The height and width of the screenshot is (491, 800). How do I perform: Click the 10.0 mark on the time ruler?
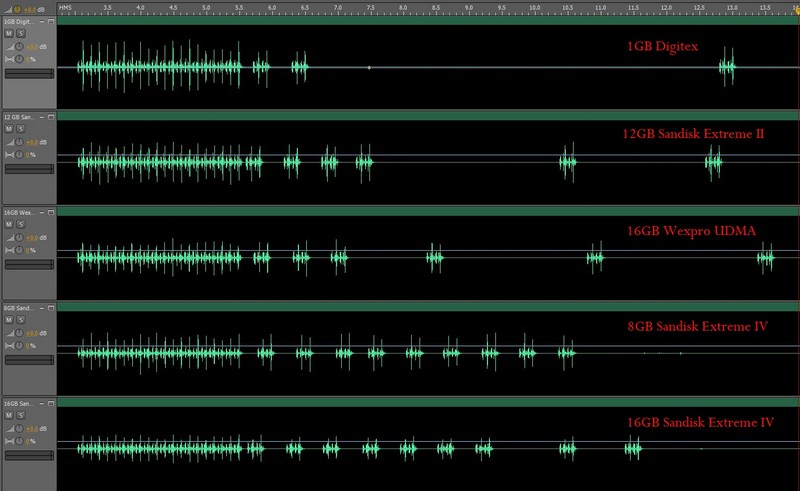535,8
